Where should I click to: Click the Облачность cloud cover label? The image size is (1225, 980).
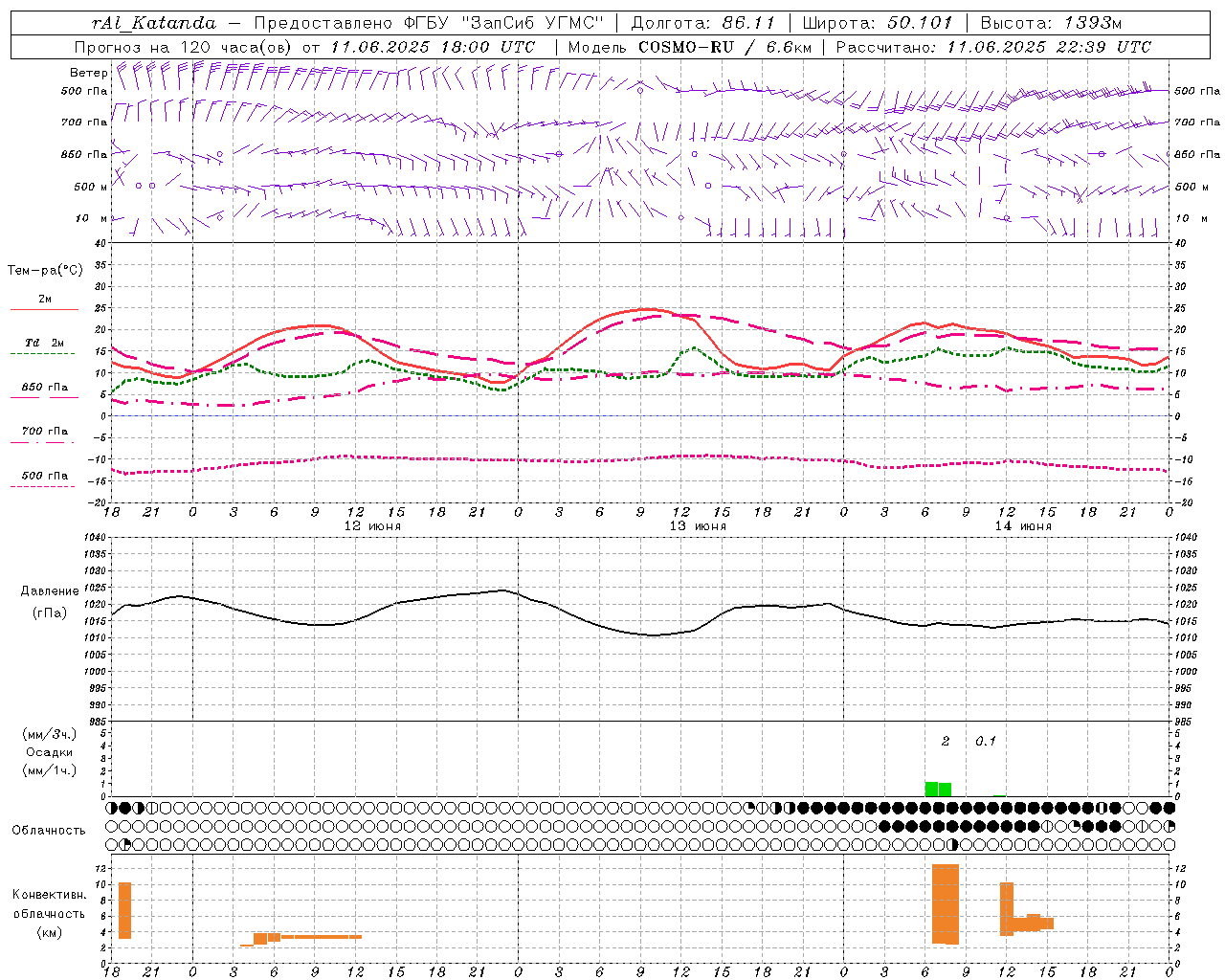pyautogui.click(x=49, y=831)
